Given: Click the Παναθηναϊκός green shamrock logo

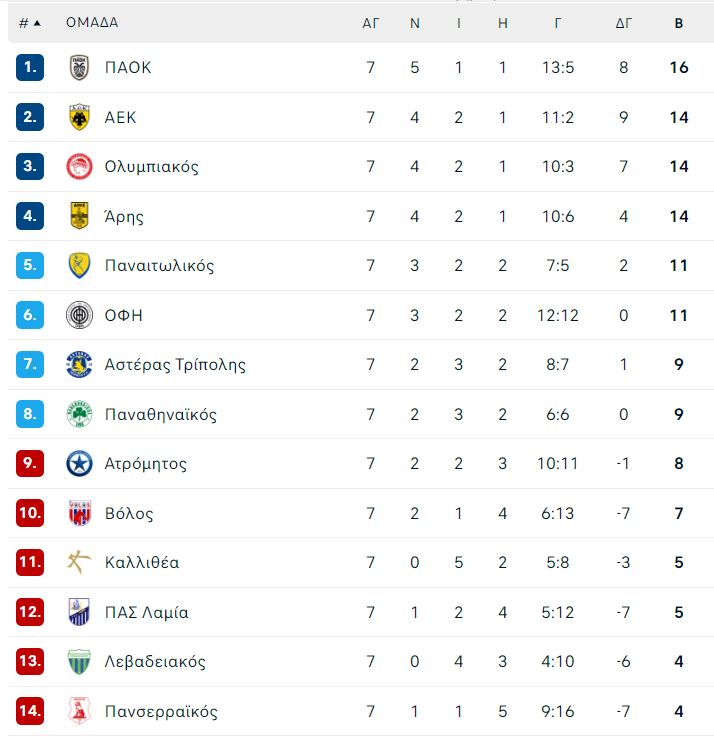Looking at the screenshot, I should coord(79,414).
